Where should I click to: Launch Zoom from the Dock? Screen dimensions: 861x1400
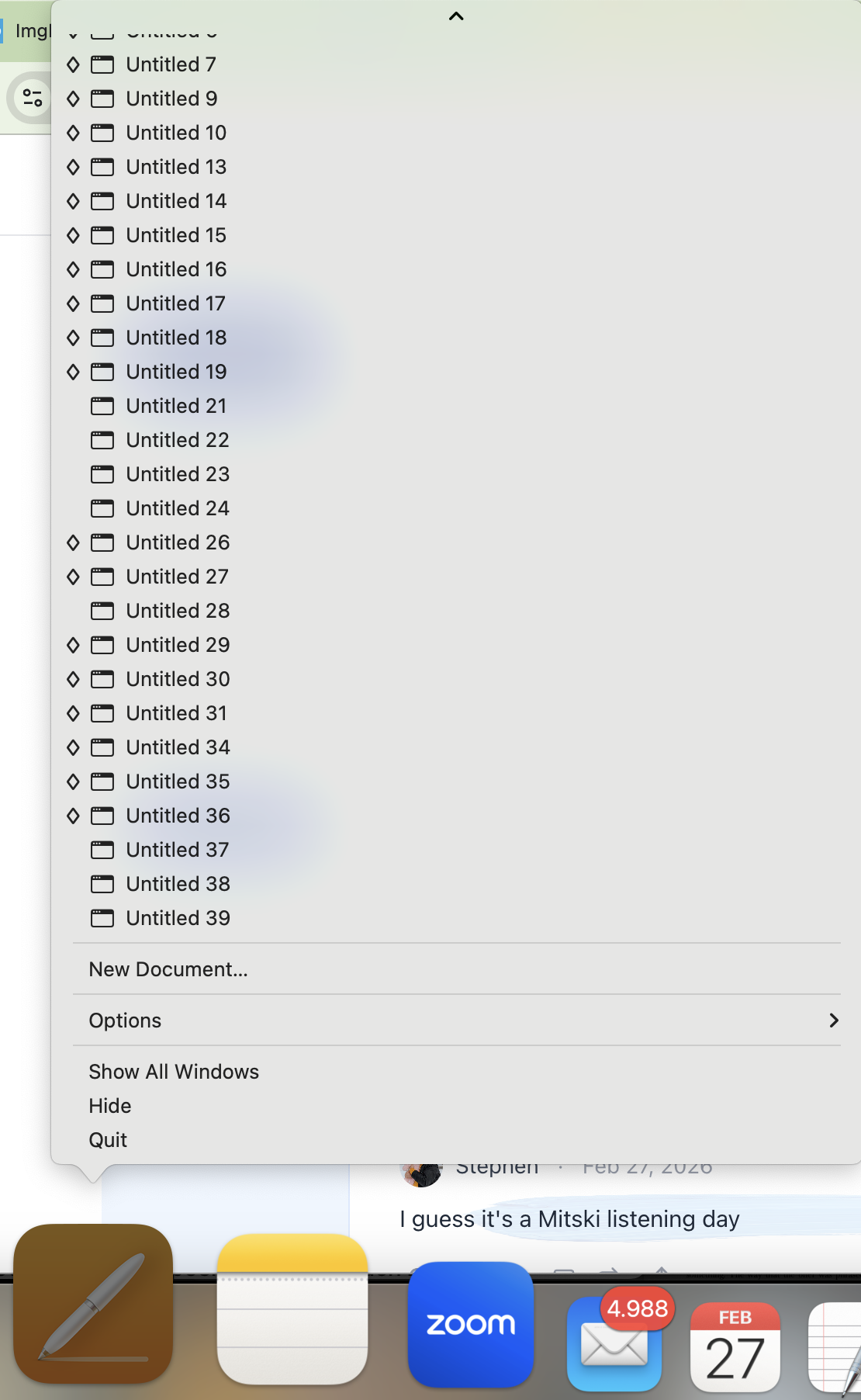[x=470, y=1324]
